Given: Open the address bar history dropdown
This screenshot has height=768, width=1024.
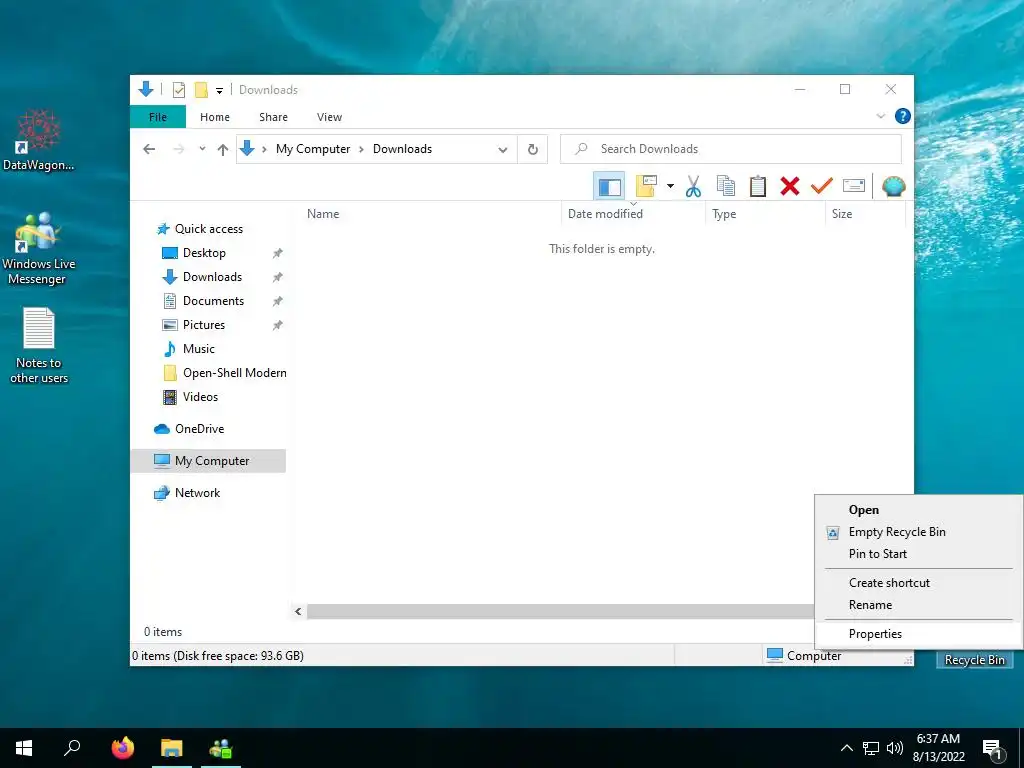Looking at the screenshot, I should click(502, 150).
